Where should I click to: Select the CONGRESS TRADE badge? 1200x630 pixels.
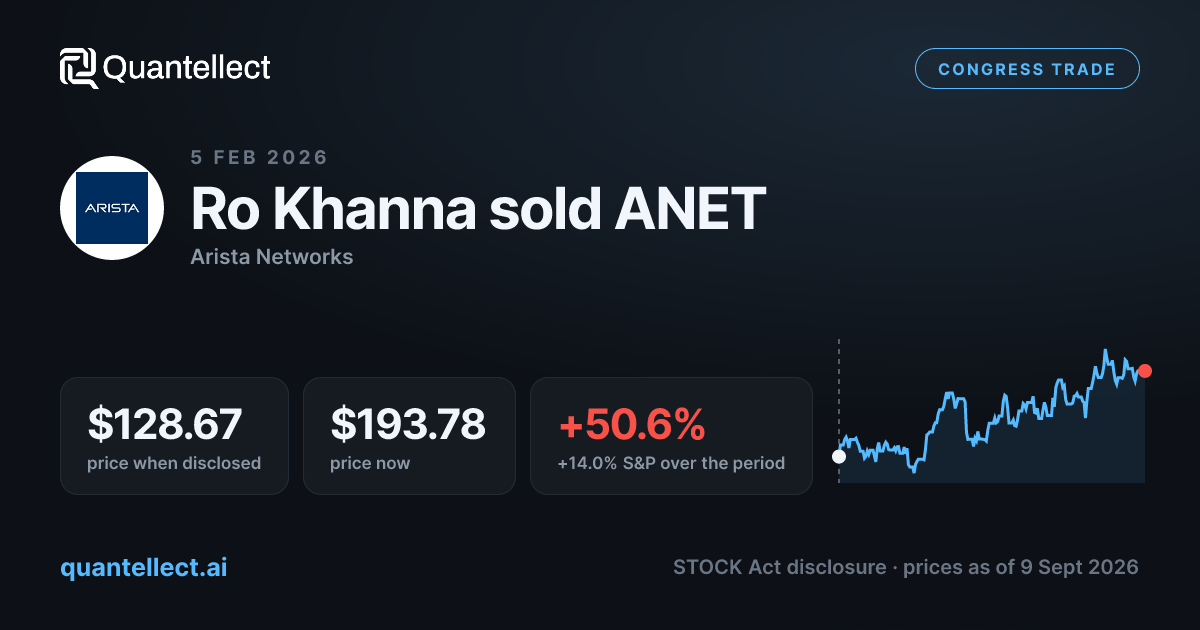(x=1027, y=69)
